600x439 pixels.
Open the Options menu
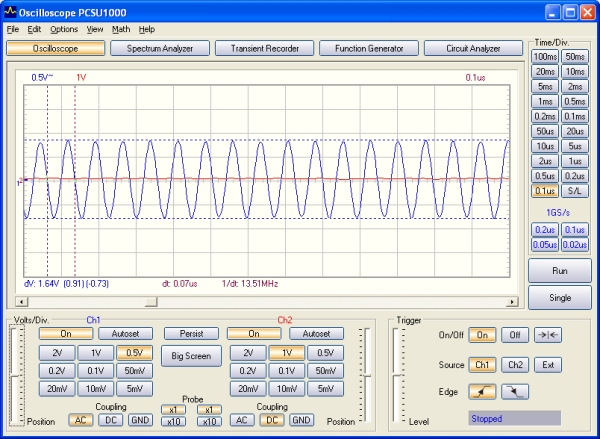(64, 29)
